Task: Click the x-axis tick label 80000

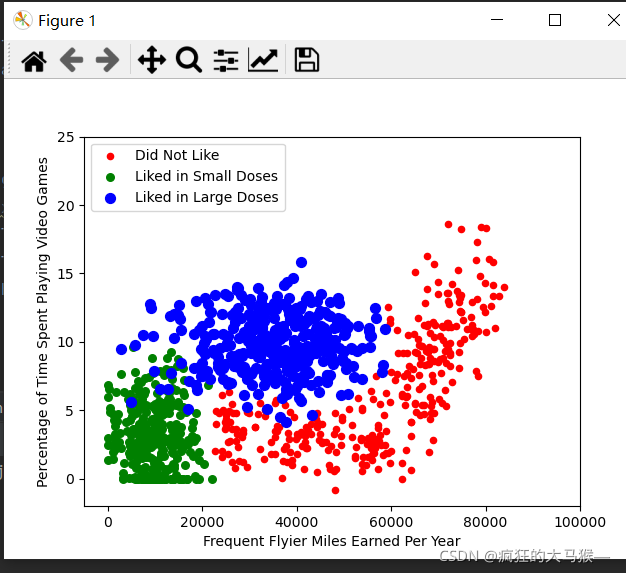Action: point(485,522)
